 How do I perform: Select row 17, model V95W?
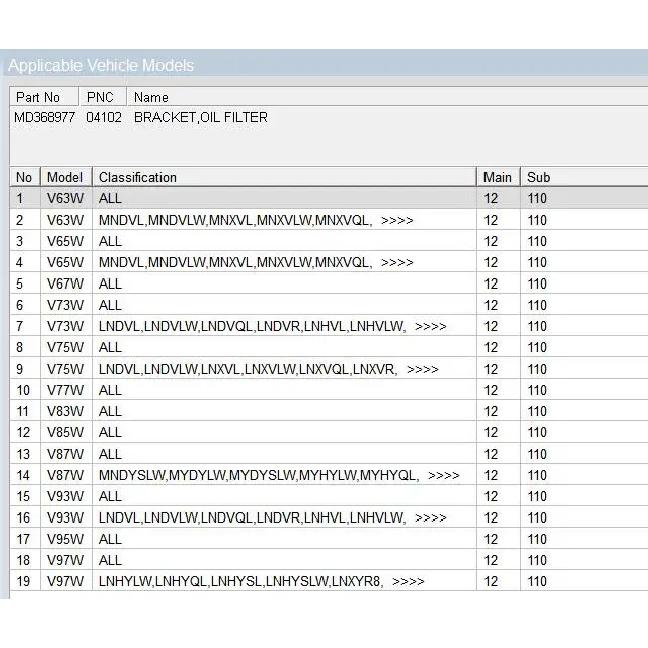(x=329, y=539)
